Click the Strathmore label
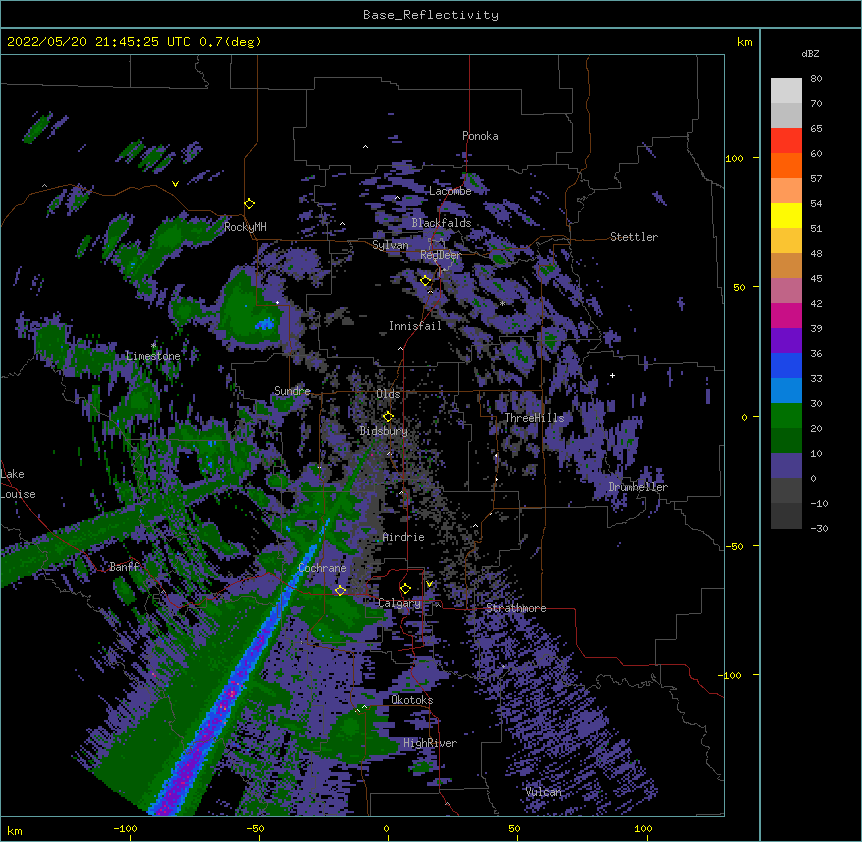 (516, 608)
